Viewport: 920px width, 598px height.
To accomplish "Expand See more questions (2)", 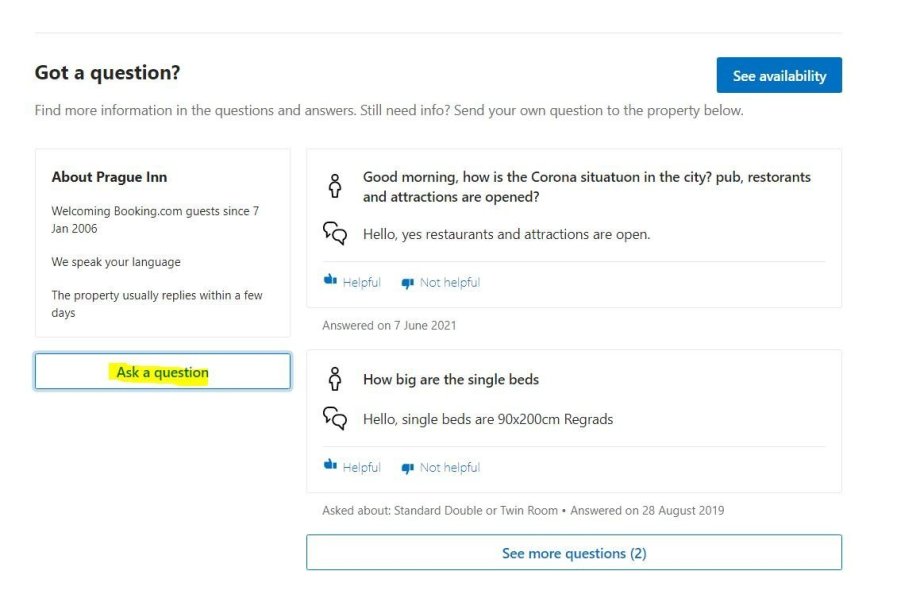I will coord(573,553).
